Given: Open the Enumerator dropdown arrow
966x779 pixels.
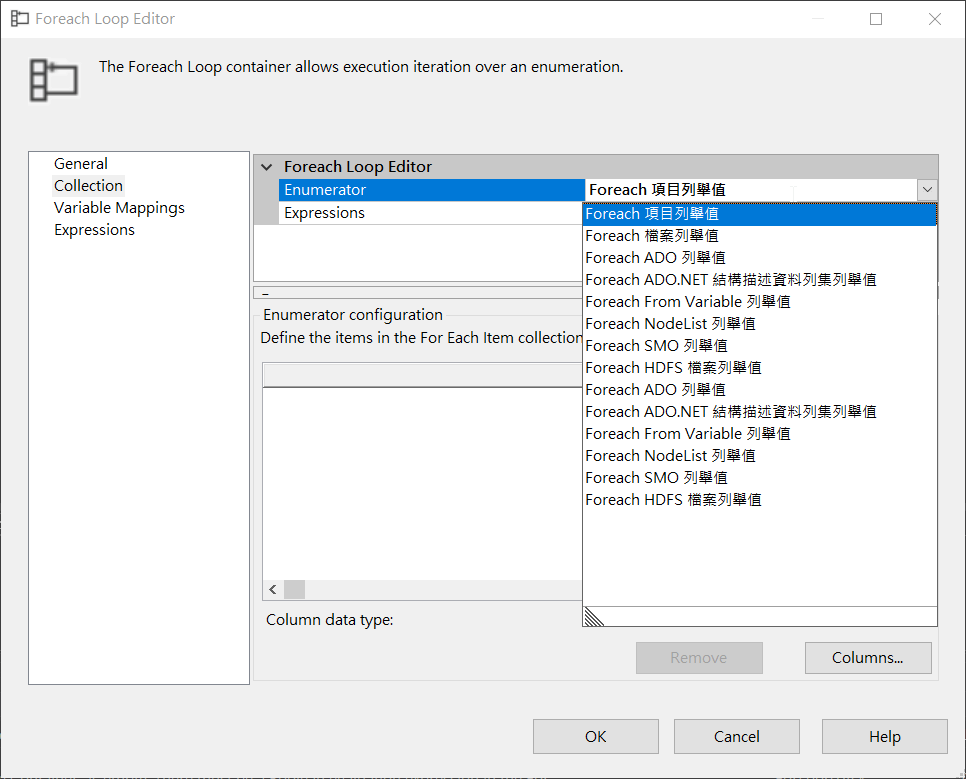Looking at the screenshot, I should pos(927,190).
